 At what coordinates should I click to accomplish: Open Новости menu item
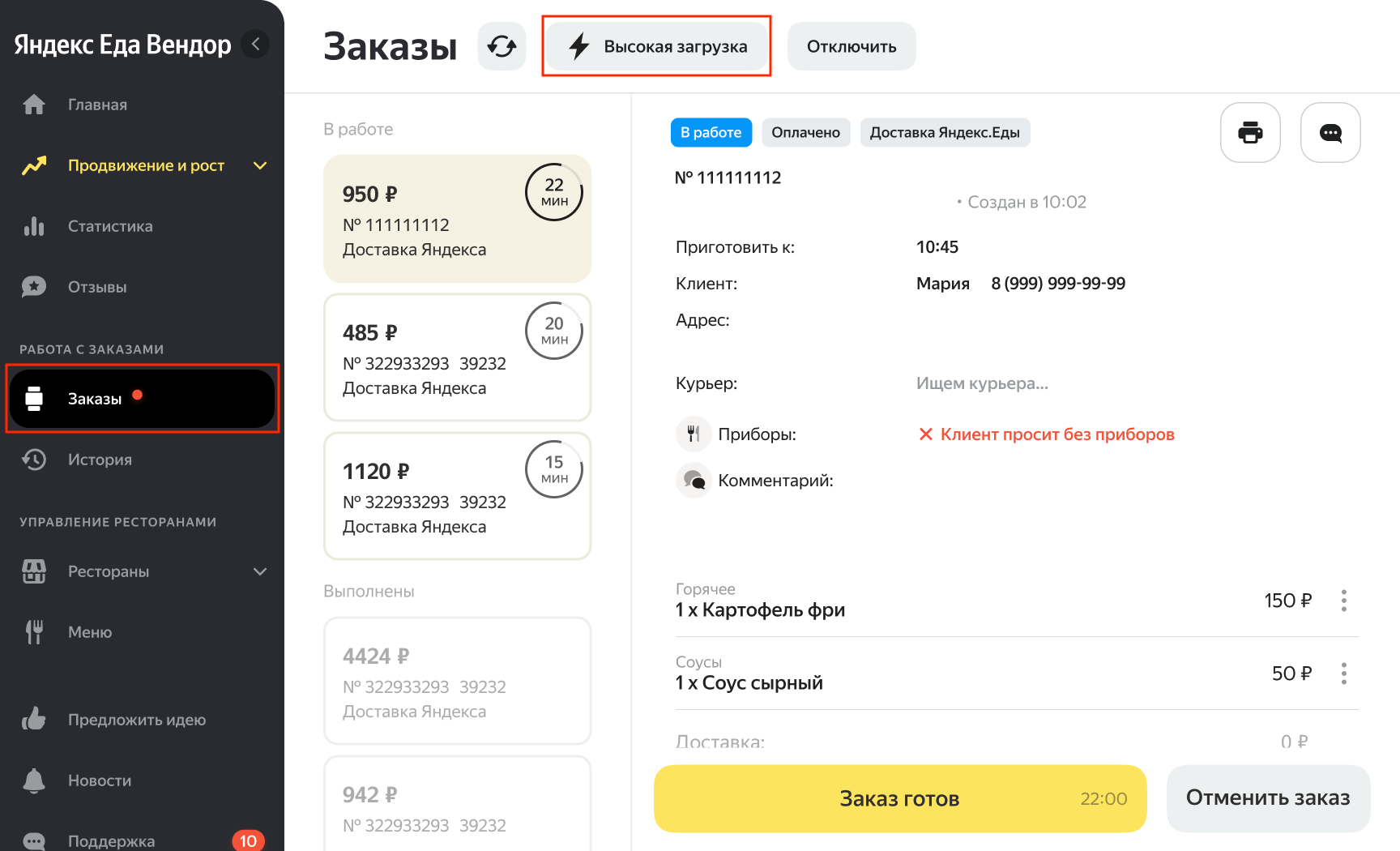coord(100,780)
